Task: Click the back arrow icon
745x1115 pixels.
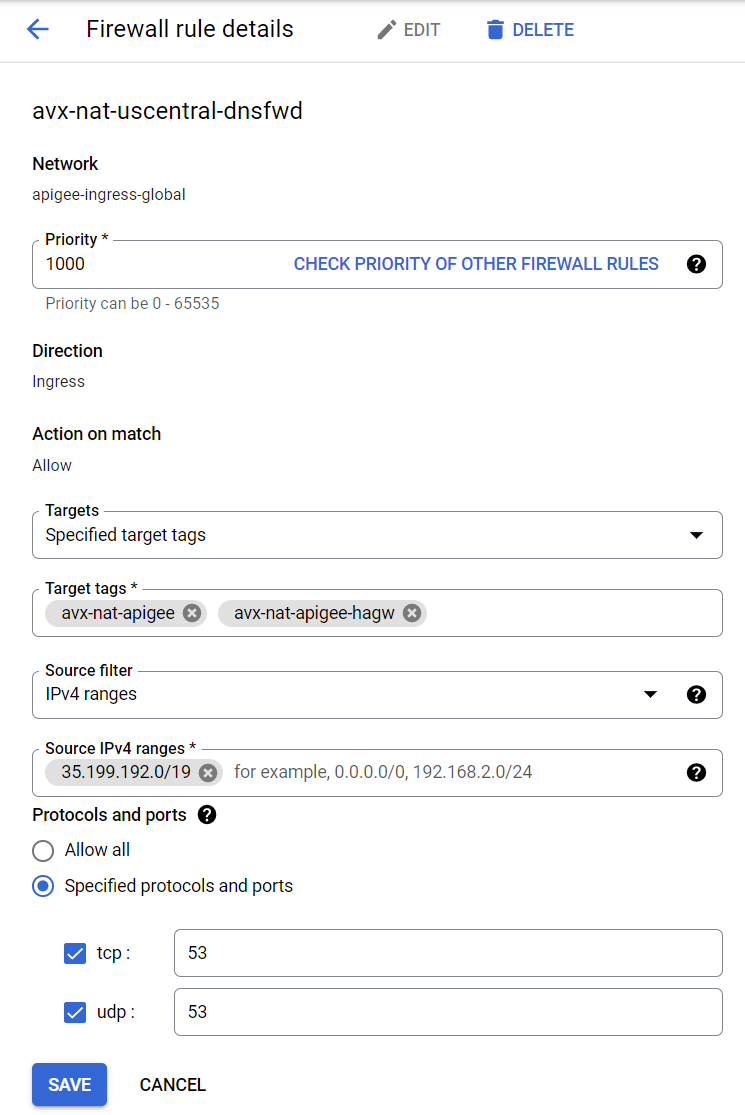Action: click(38, 30)
